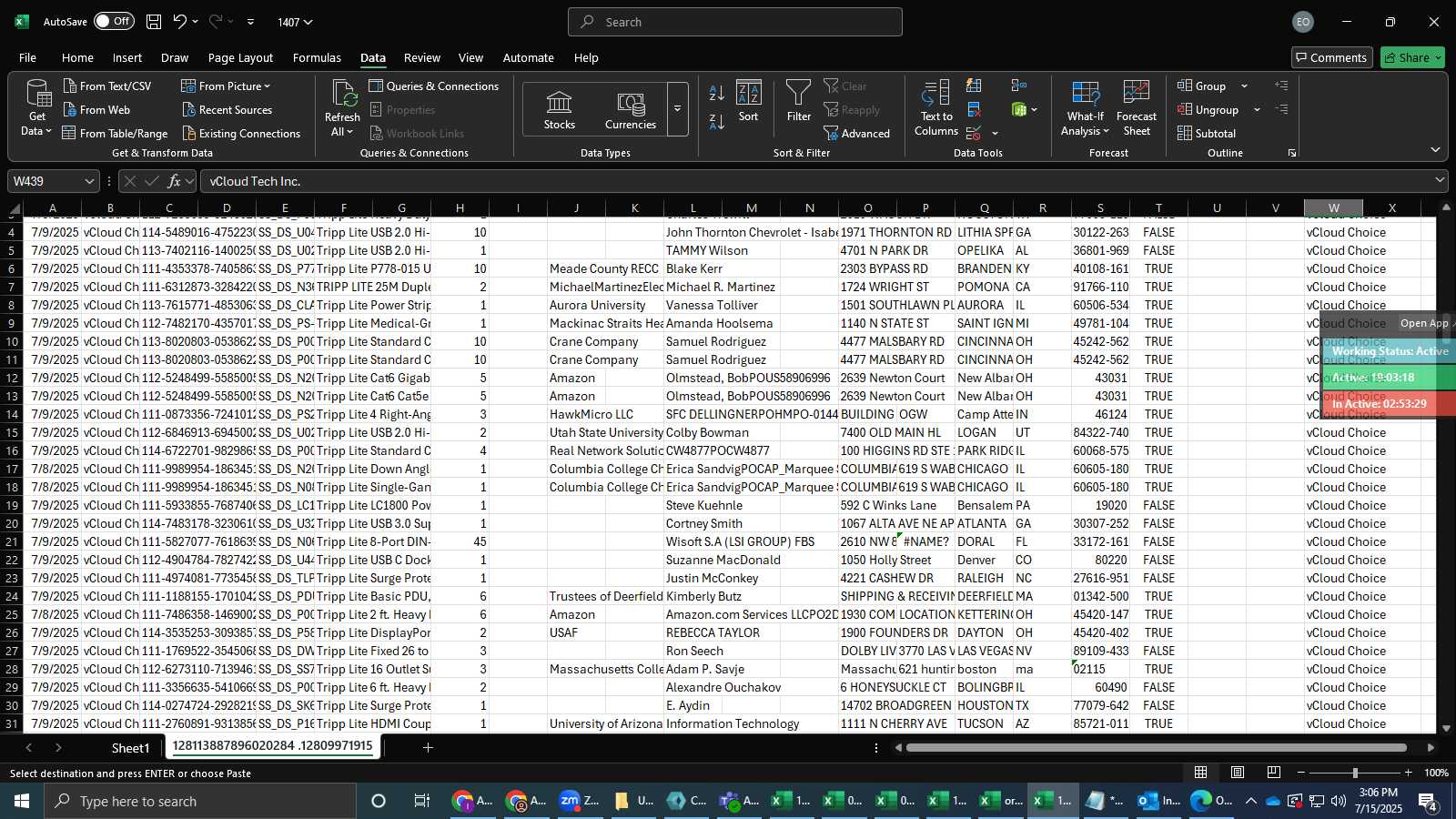Viewport: 1456px width, 819px height.
Task: Click the horizontal scrollbar thumb
Action: pos(1156,748)
